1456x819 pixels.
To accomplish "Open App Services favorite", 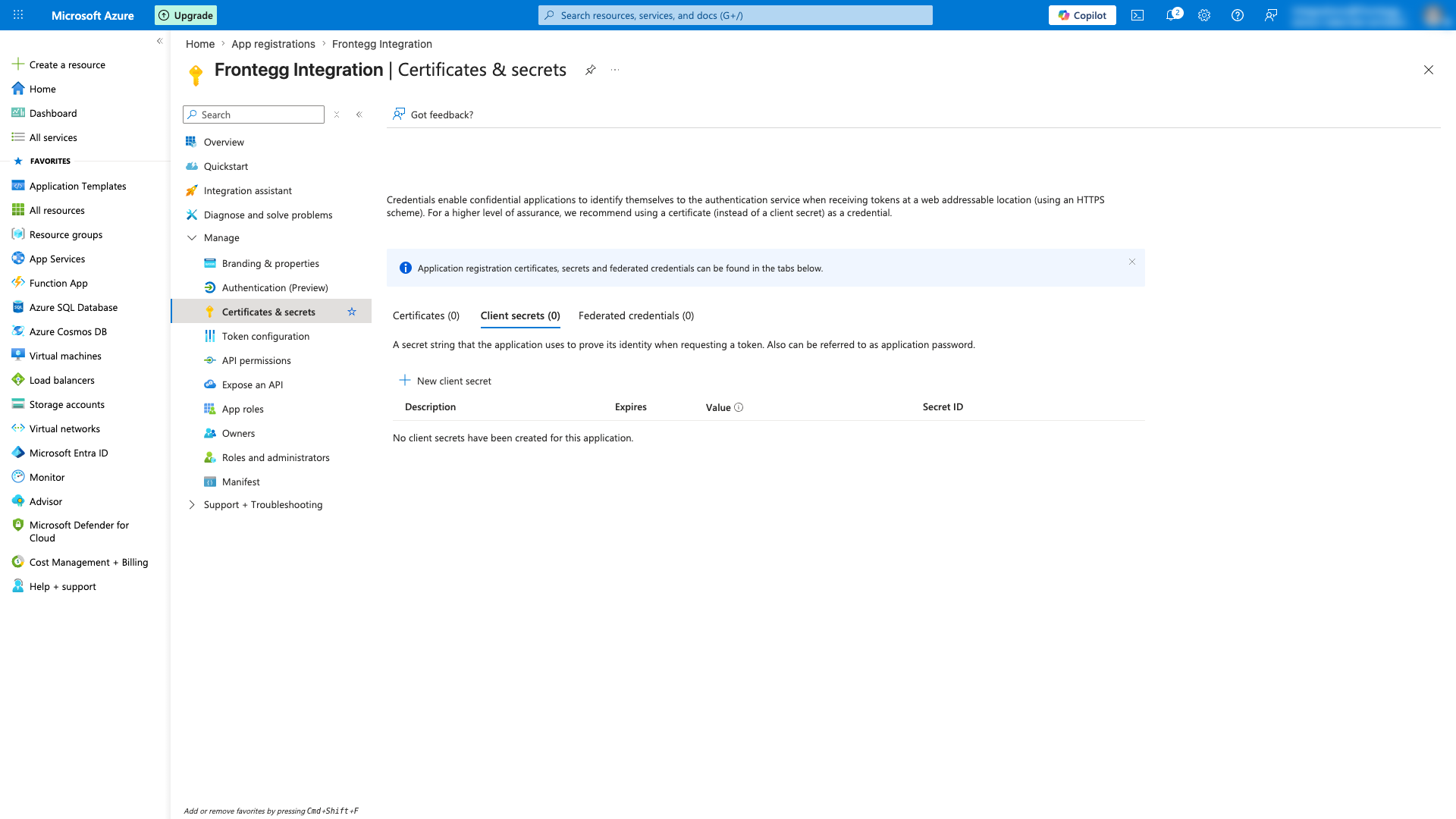I will 57,259.
